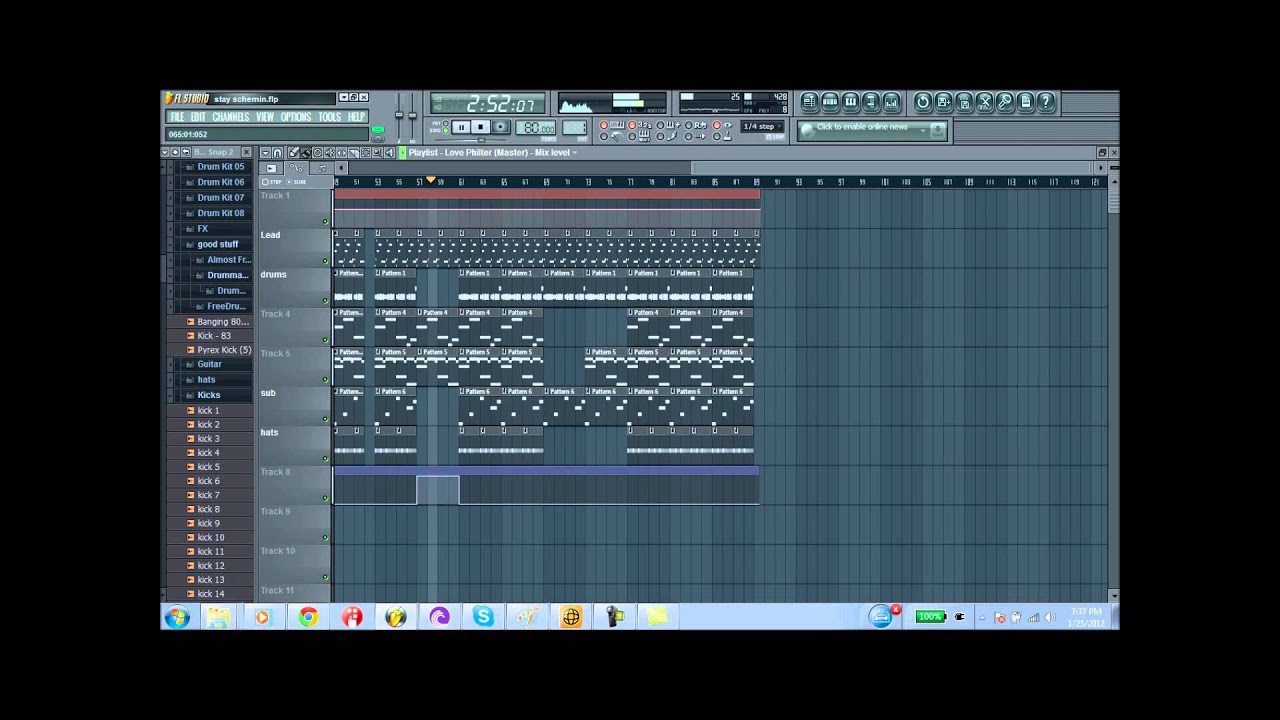Mute the Lead track green LED
The width and height of the screenshot is (1280, 720).
(326, 261)
